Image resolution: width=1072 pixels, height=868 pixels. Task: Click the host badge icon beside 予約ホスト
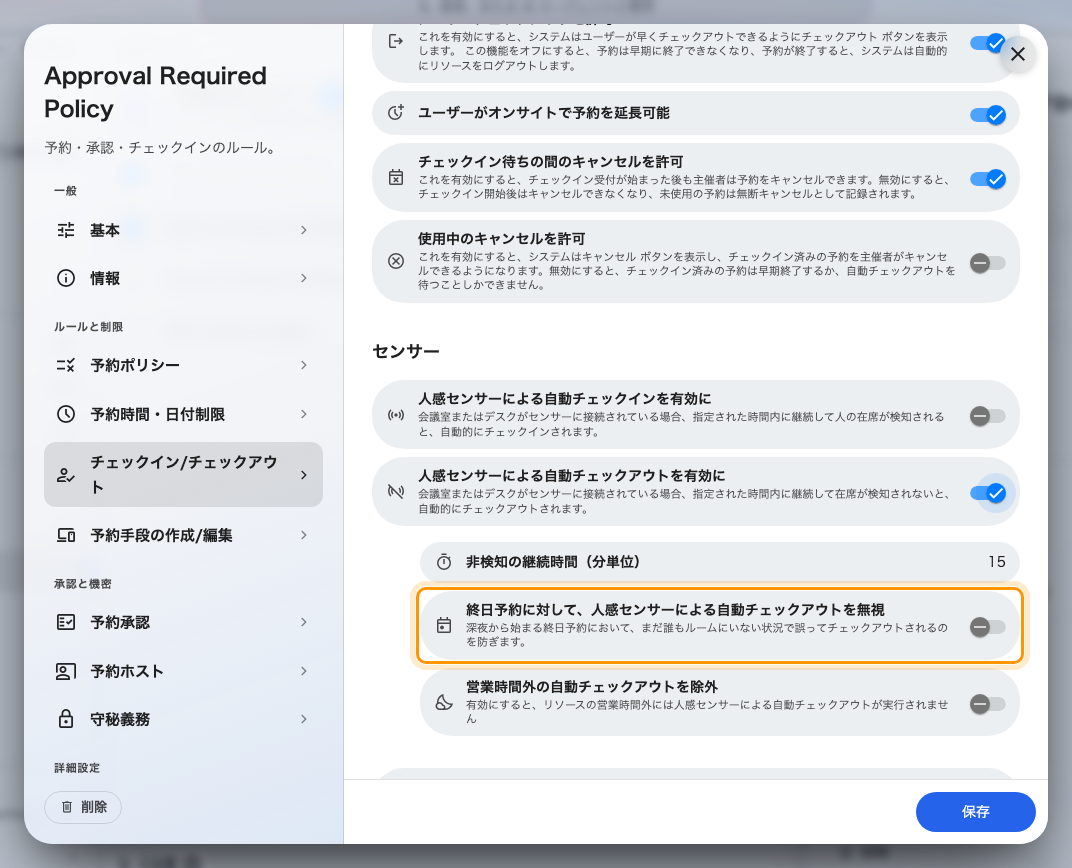pos(66,671)
